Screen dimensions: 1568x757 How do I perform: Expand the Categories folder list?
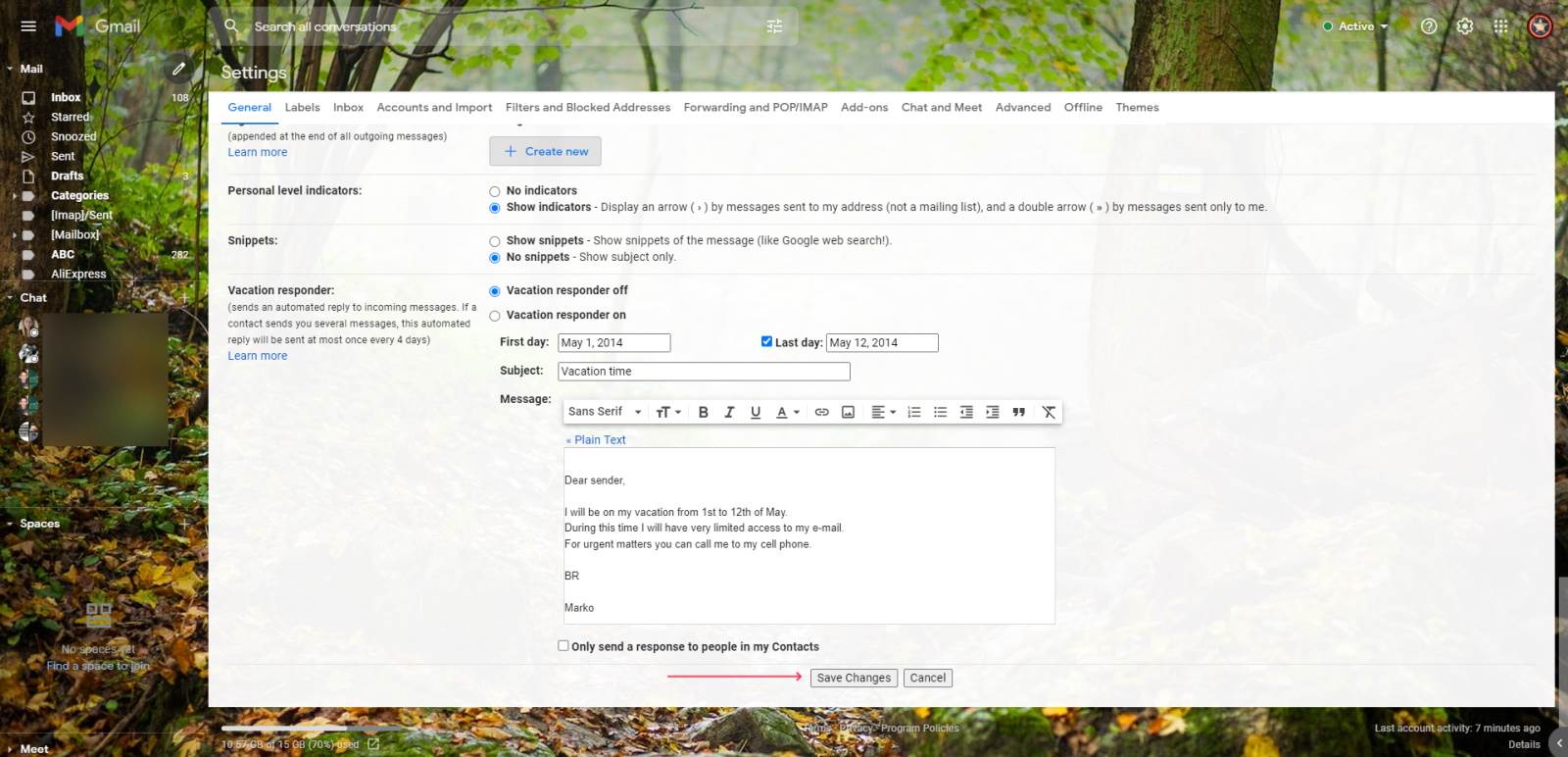tap(14, 196)
